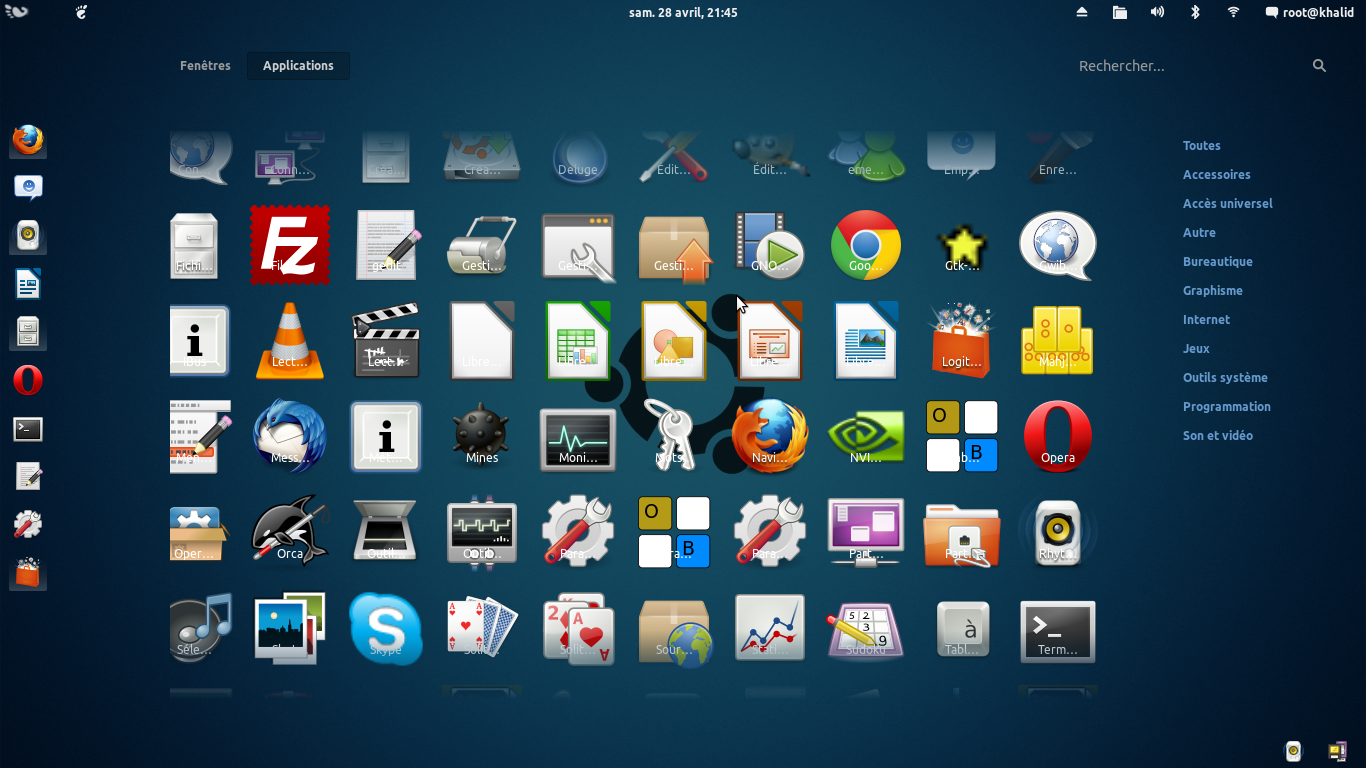
Task: Open the plain blank LibreOffice start icon
Action: [482, 341]
